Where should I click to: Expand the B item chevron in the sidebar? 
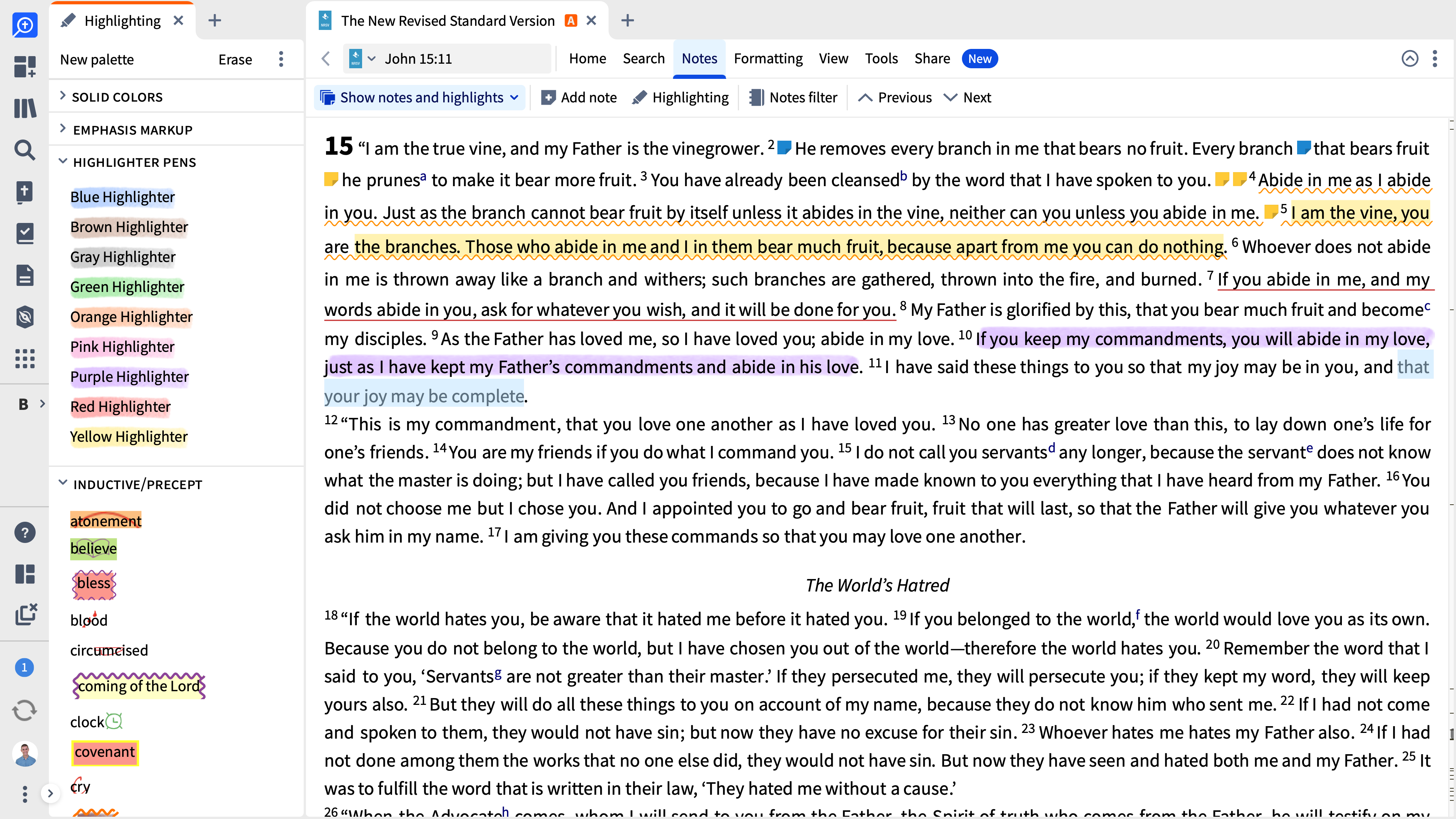[42, 403]
